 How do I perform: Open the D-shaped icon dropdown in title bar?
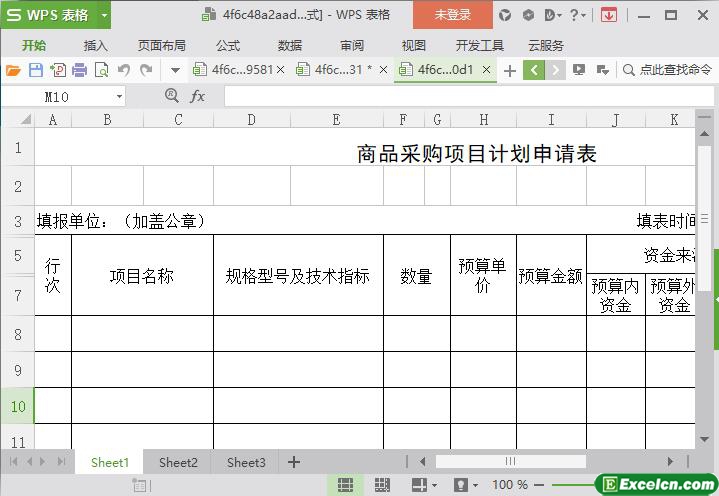click(x=553, y=15)
